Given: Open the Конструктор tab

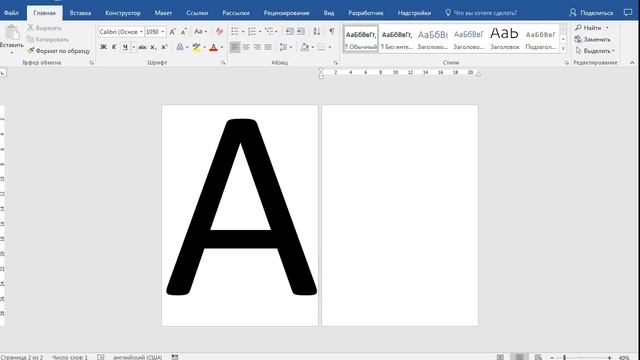Looking at the screenshot, I should (x=123, y=13).
